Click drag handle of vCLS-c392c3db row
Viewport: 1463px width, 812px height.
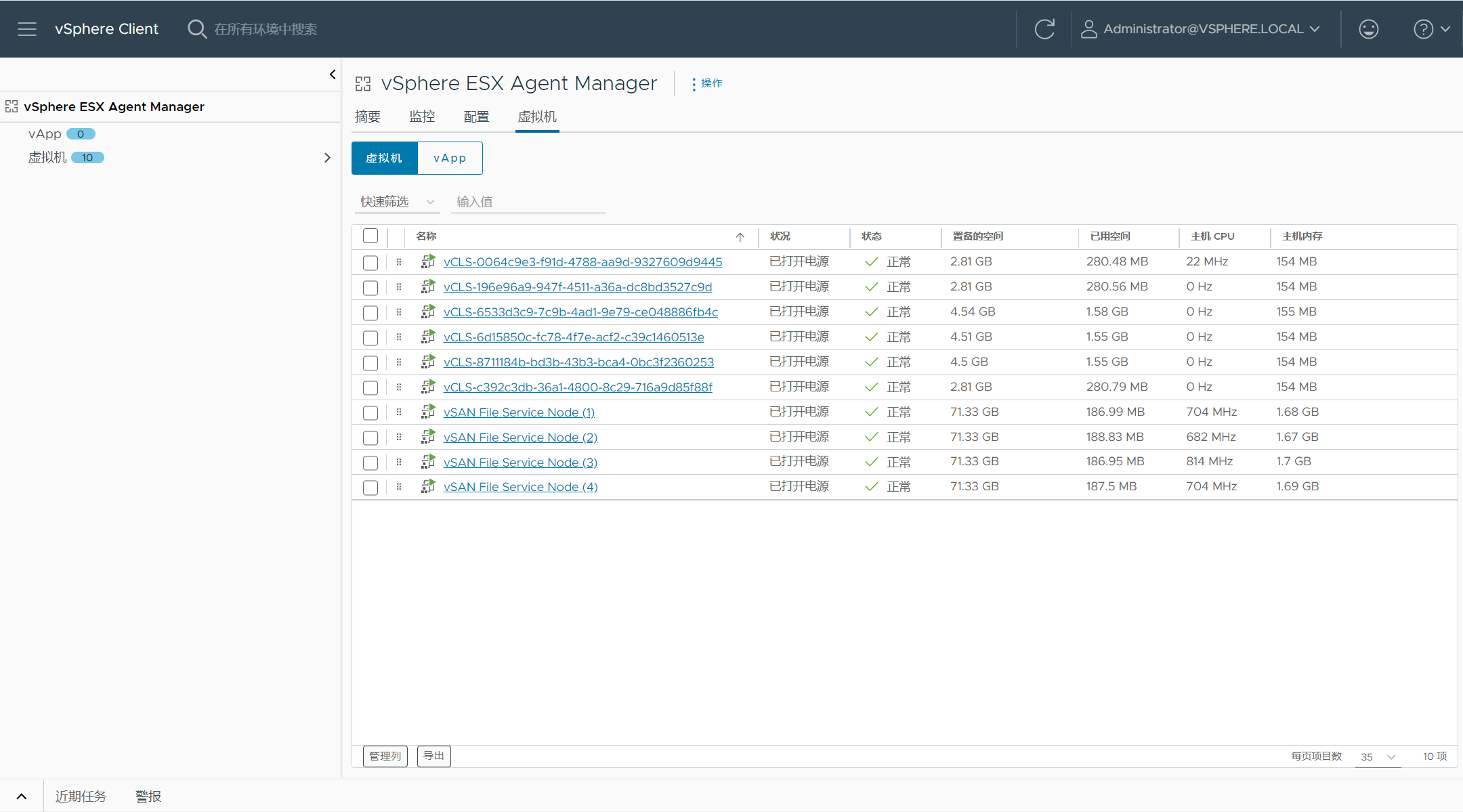(x=399, y=387)
